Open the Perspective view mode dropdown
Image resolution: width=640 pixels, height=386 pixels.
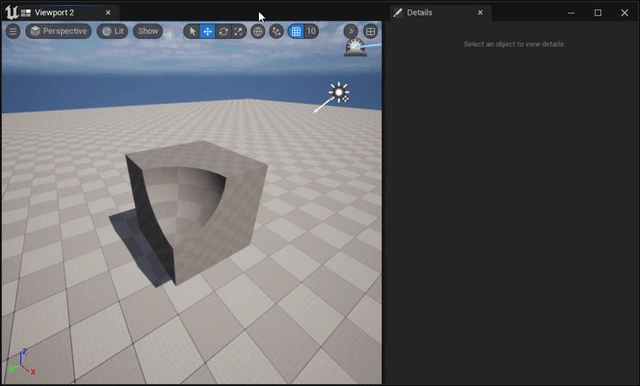59,31
